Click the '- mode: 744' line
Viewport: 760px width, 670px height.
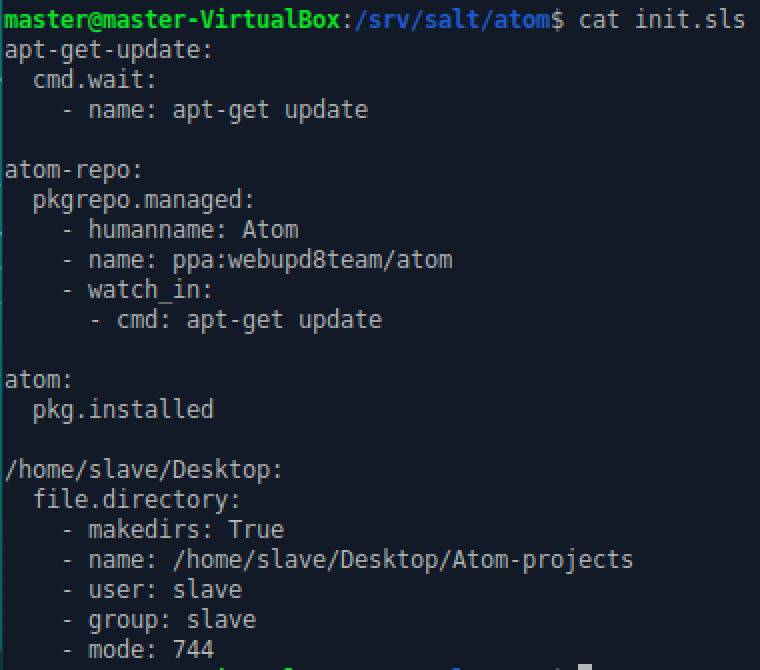pyautogui.click(x=137, y=649)
